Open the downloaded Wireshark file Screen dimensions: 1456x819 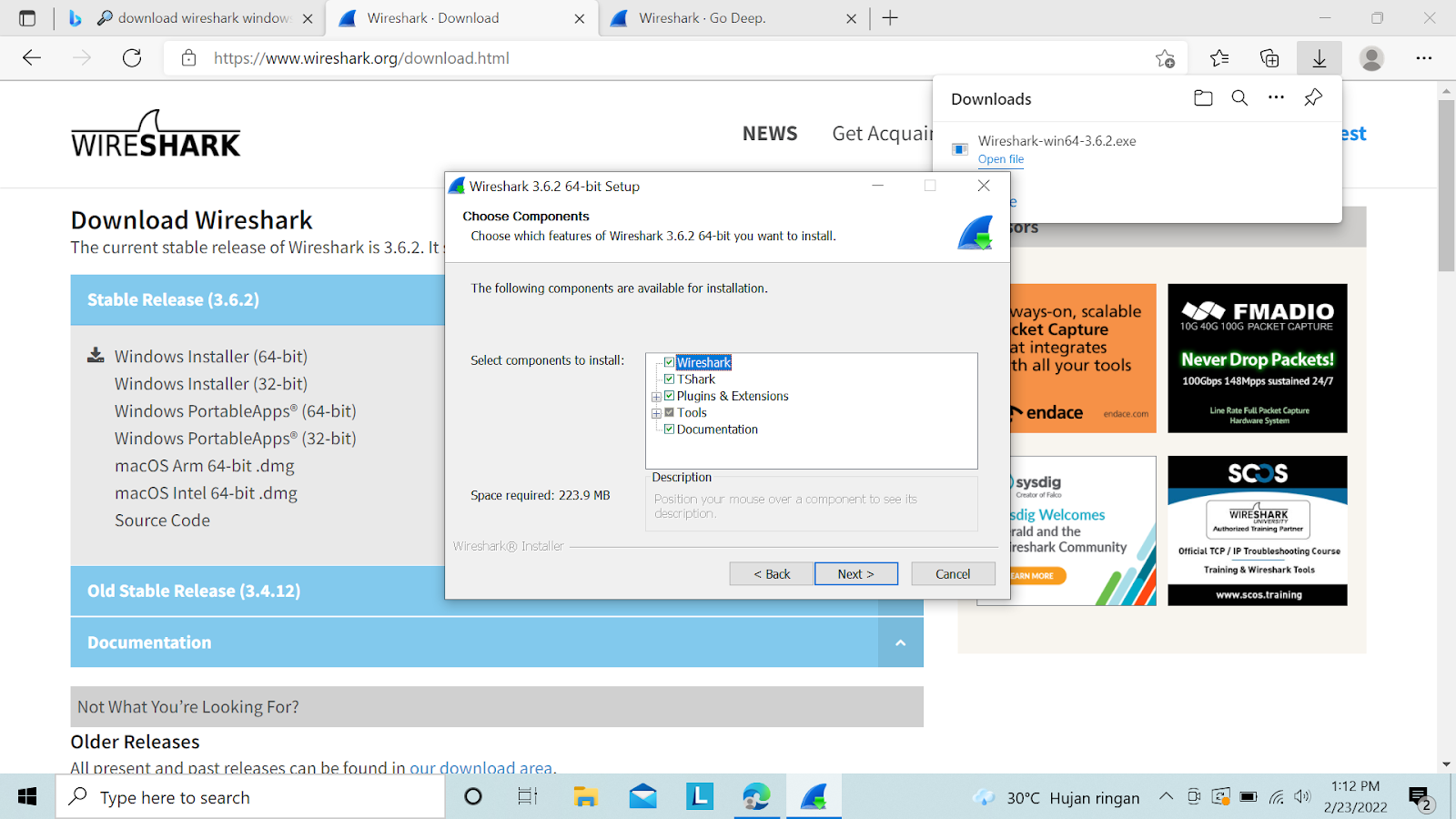(1001, 159)
